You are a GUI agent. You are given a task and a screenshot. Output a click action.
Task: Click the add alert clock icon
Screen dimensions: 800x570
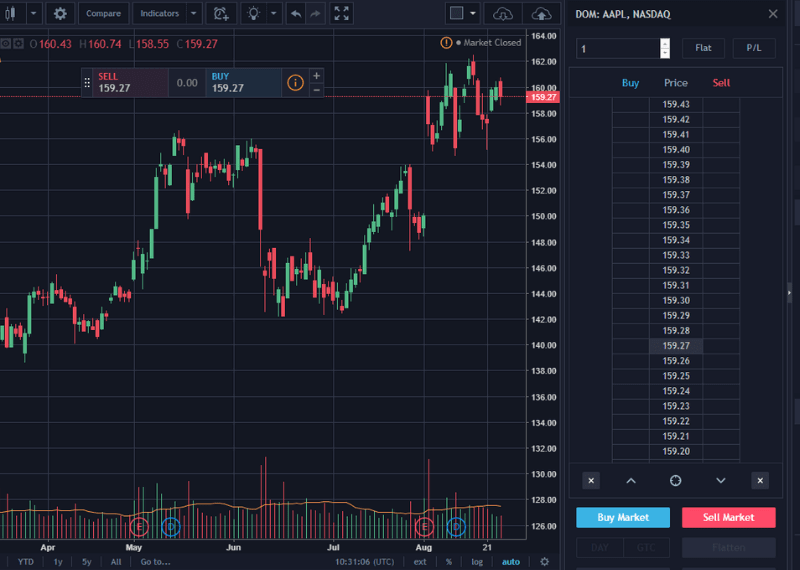coord(221,14)
